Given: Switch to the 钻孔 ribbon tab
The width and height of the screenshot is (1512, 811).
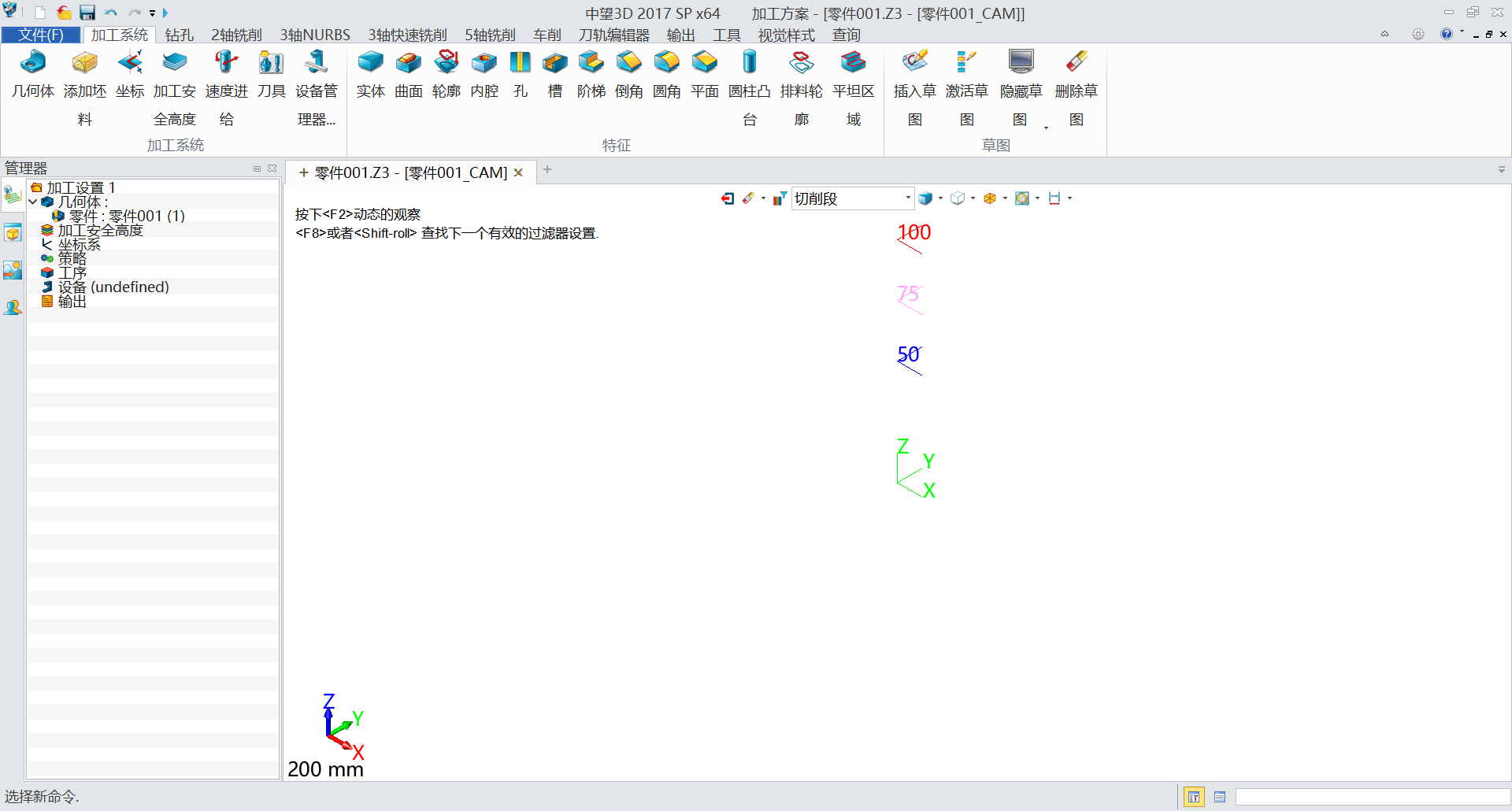Looking at the screenshot, I should (180, 35).
